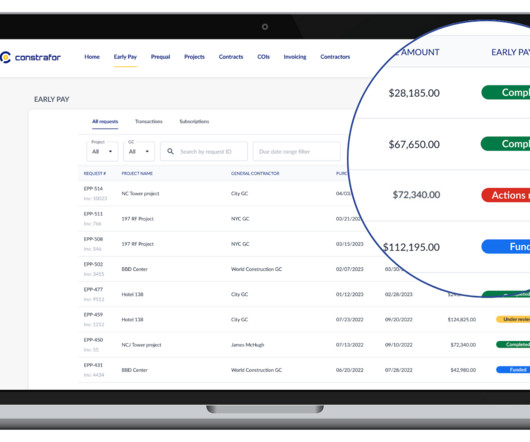This screenshot has height=442, width=530.
Task: Click BBD Center in EPP-502 row
Action: point(135,269)
